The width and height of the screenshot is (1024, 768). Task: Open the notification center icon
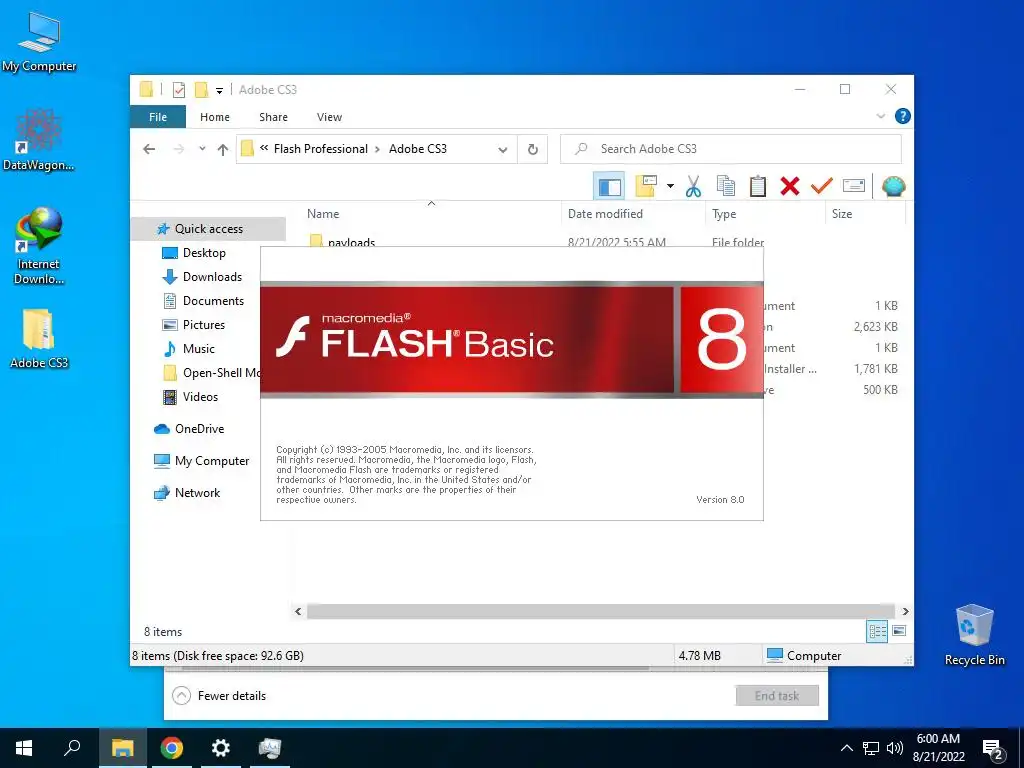tap(993, 749)
